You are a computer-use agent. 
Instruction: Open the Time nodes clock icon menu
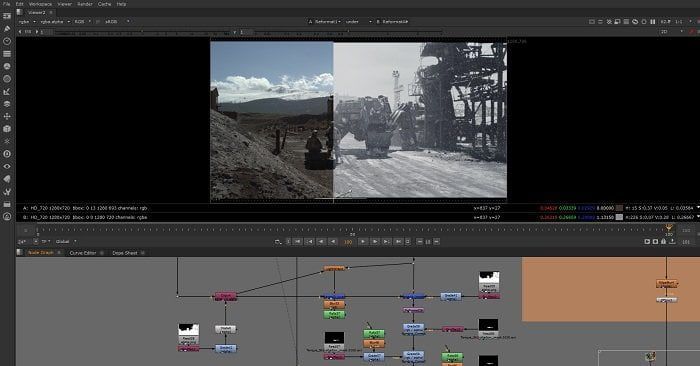coord(7,41)
